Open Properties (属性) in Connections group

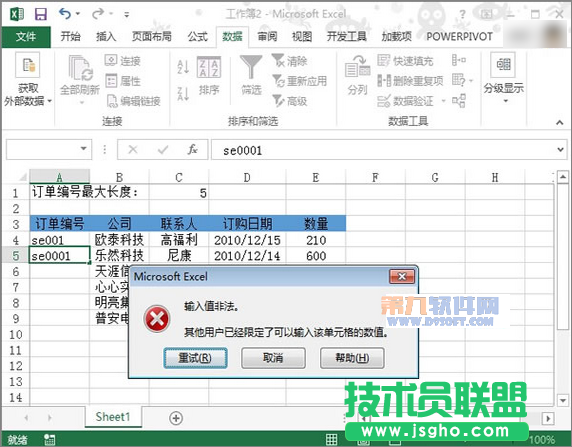[123, 81]
